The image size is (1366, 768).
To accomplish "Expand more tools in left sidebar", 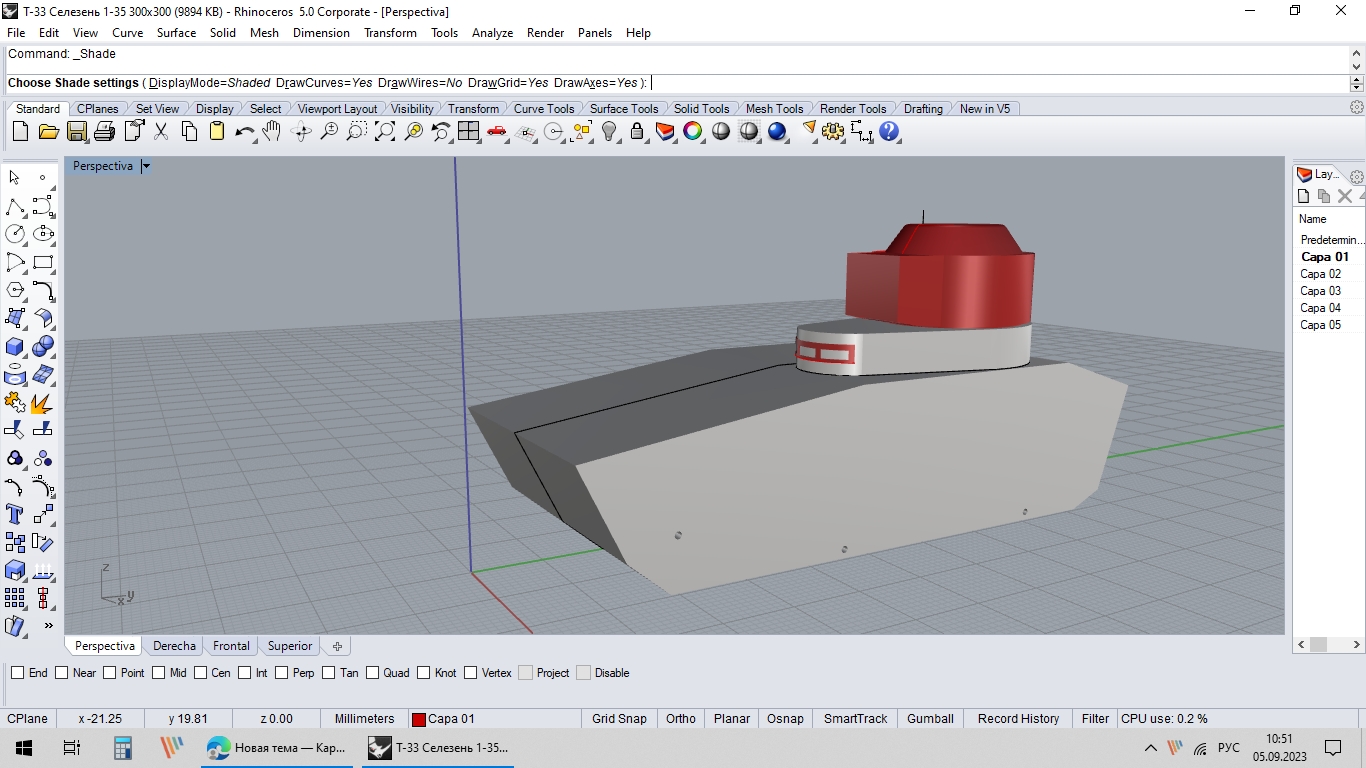I will 48,626.
